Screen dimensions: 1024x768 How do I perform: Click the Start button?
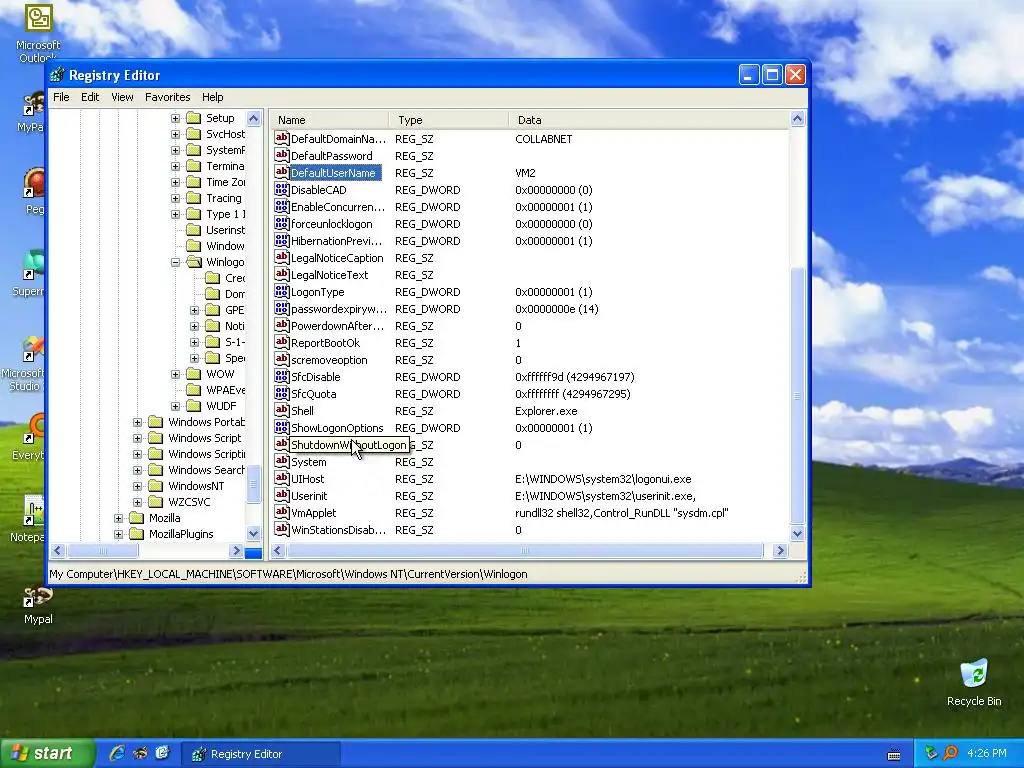point(46,753)
